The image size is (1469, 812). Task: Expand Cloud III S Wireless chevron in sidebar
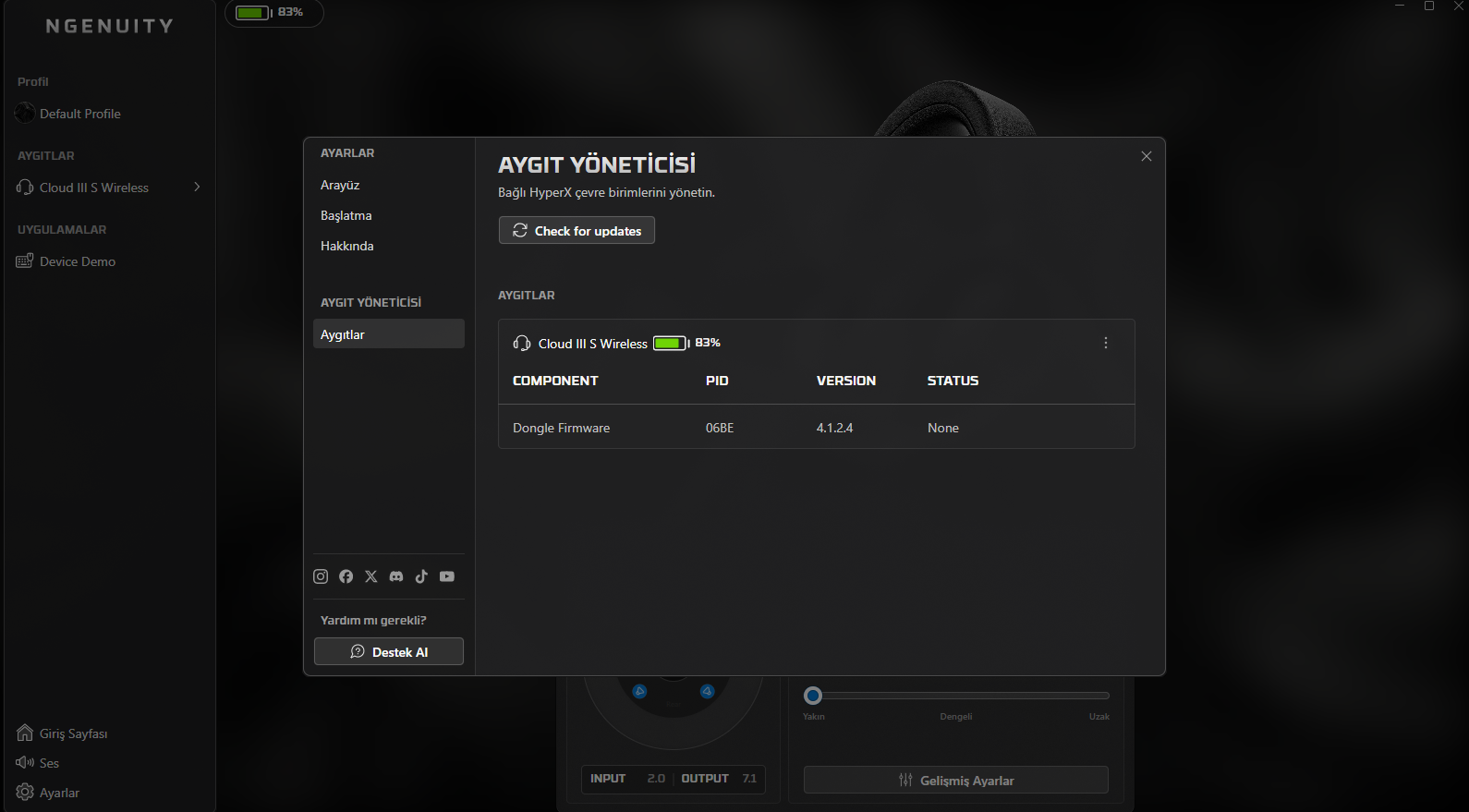(197, 187)
